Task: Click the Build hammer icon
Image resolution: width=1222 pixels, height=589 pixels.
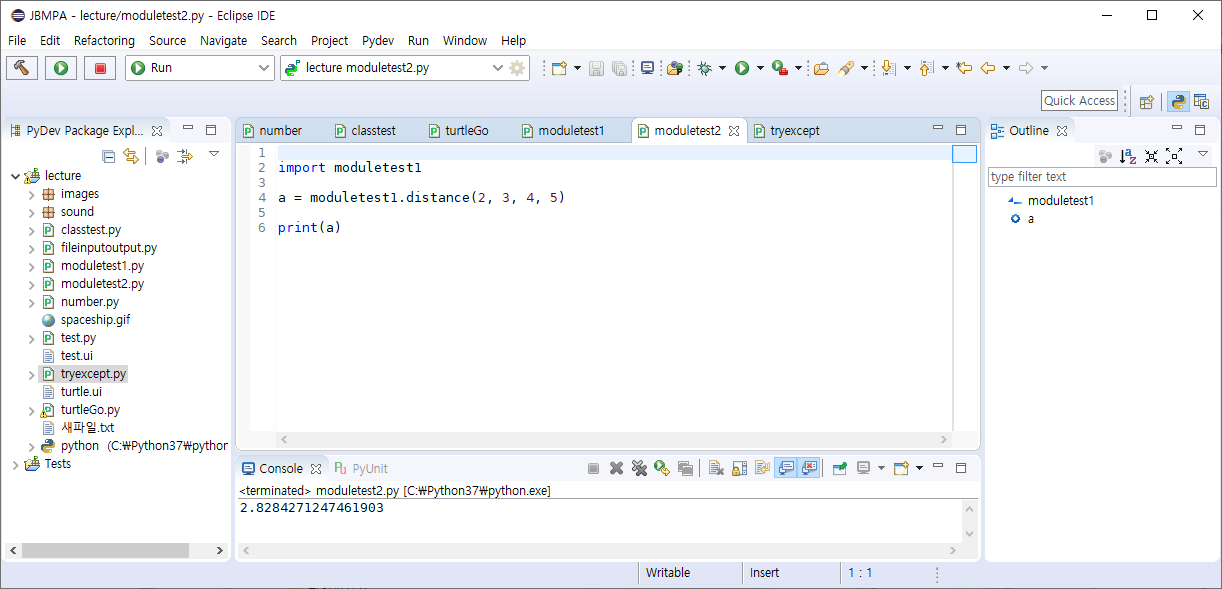Action: (21, 68)
